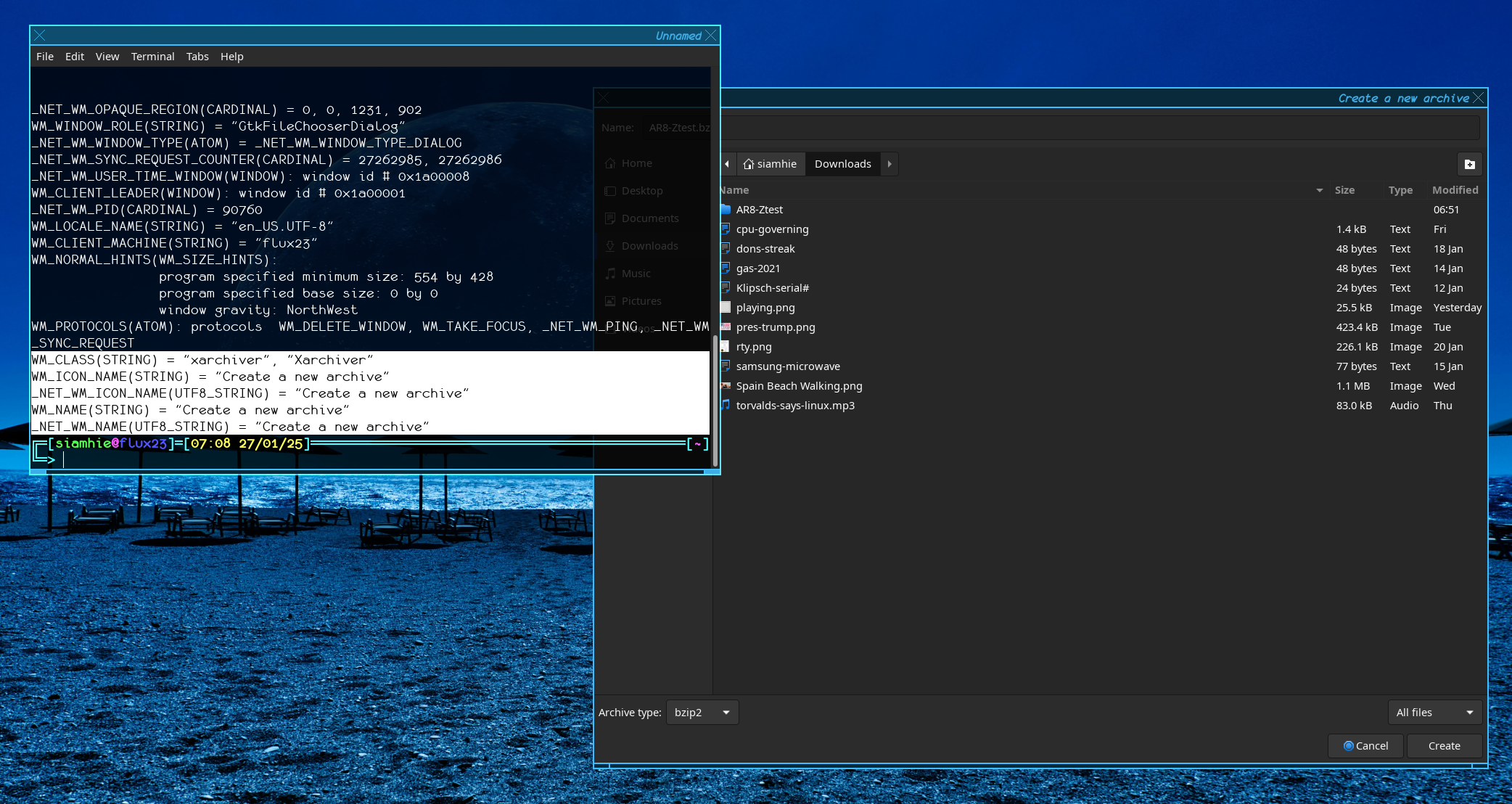Image resolution: width=1512 pixels, height=804 pixels.
Task: Open the Archive type bzip2 dropdown
Action: coord(702,713)
